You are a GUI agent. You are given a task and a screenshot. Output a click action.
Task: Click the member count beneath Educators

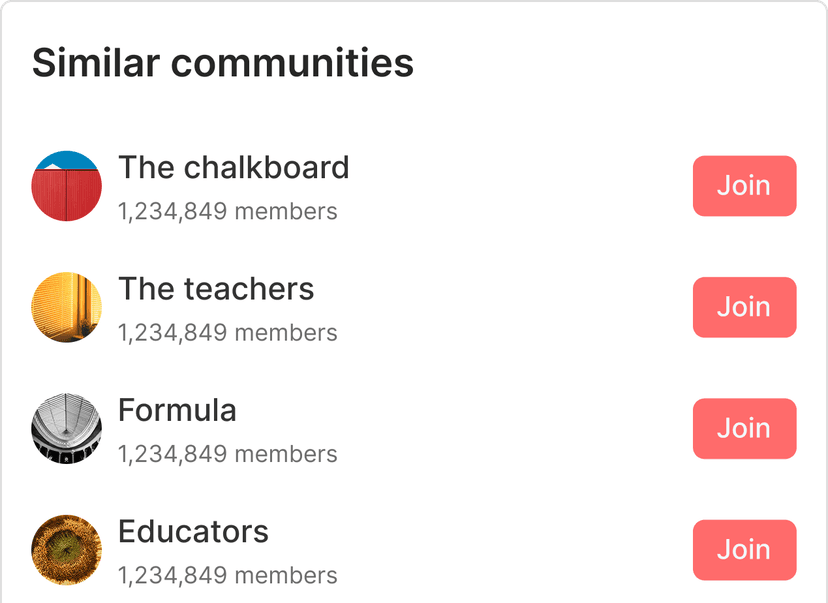tap(227, 576)
